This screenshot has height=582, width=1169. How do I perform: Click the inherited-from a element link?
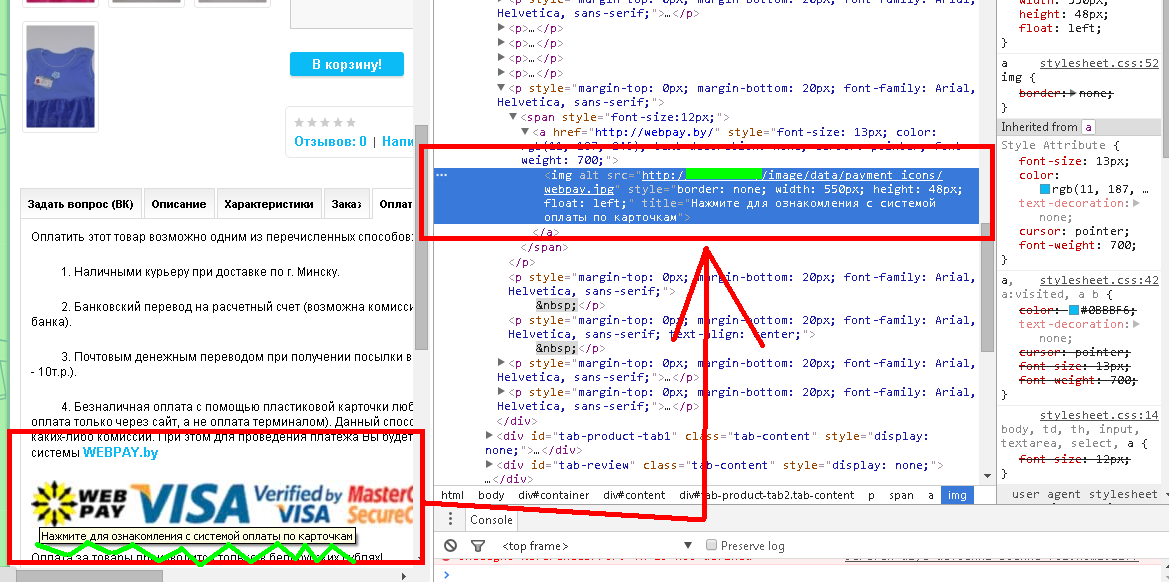point(1088,127)
